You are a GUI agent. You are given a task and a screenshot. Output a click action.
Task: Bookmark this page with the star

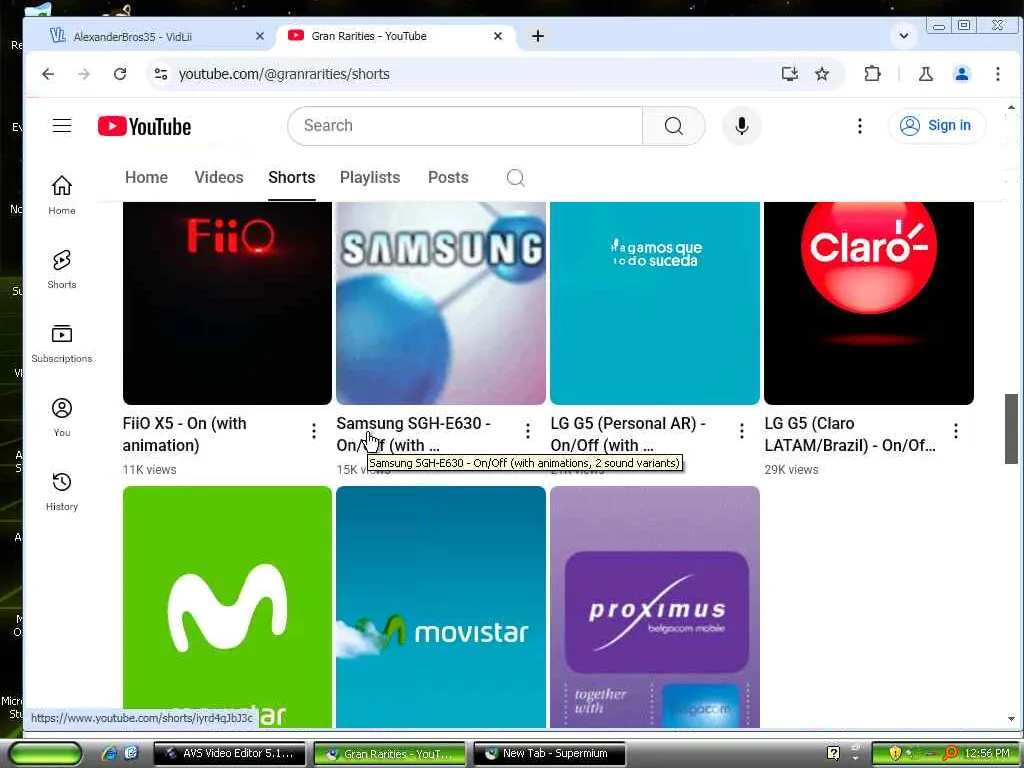pyautogui.click(x=822, y=74)
